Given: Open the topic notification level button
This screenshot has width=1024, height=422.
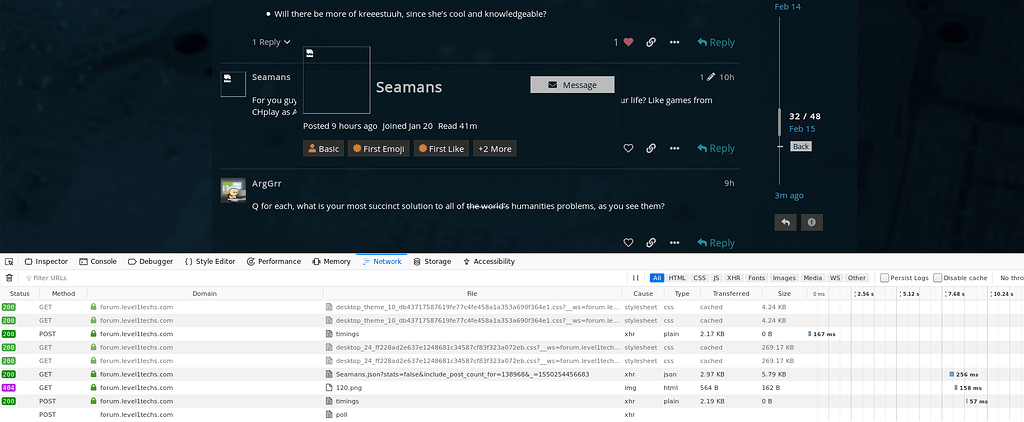Looking at the screenshot, I should click(811, 222).
